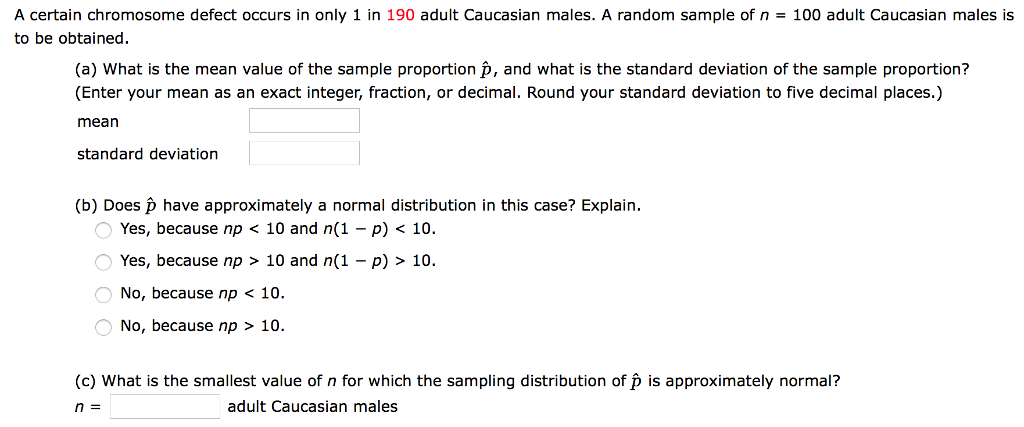Click the mean answer input box
Screen dimensions: 1024x427
click(x=304, y=121)
